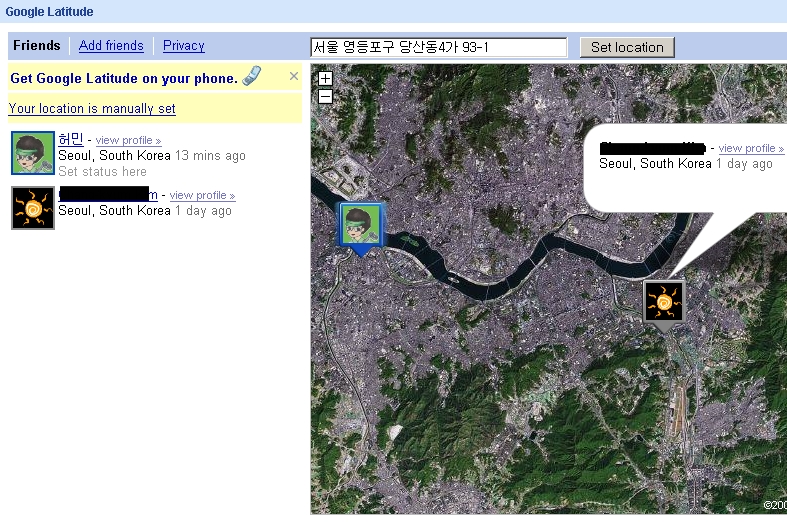View profile of 허민
The image size is (787, 522).
point(128,141)
